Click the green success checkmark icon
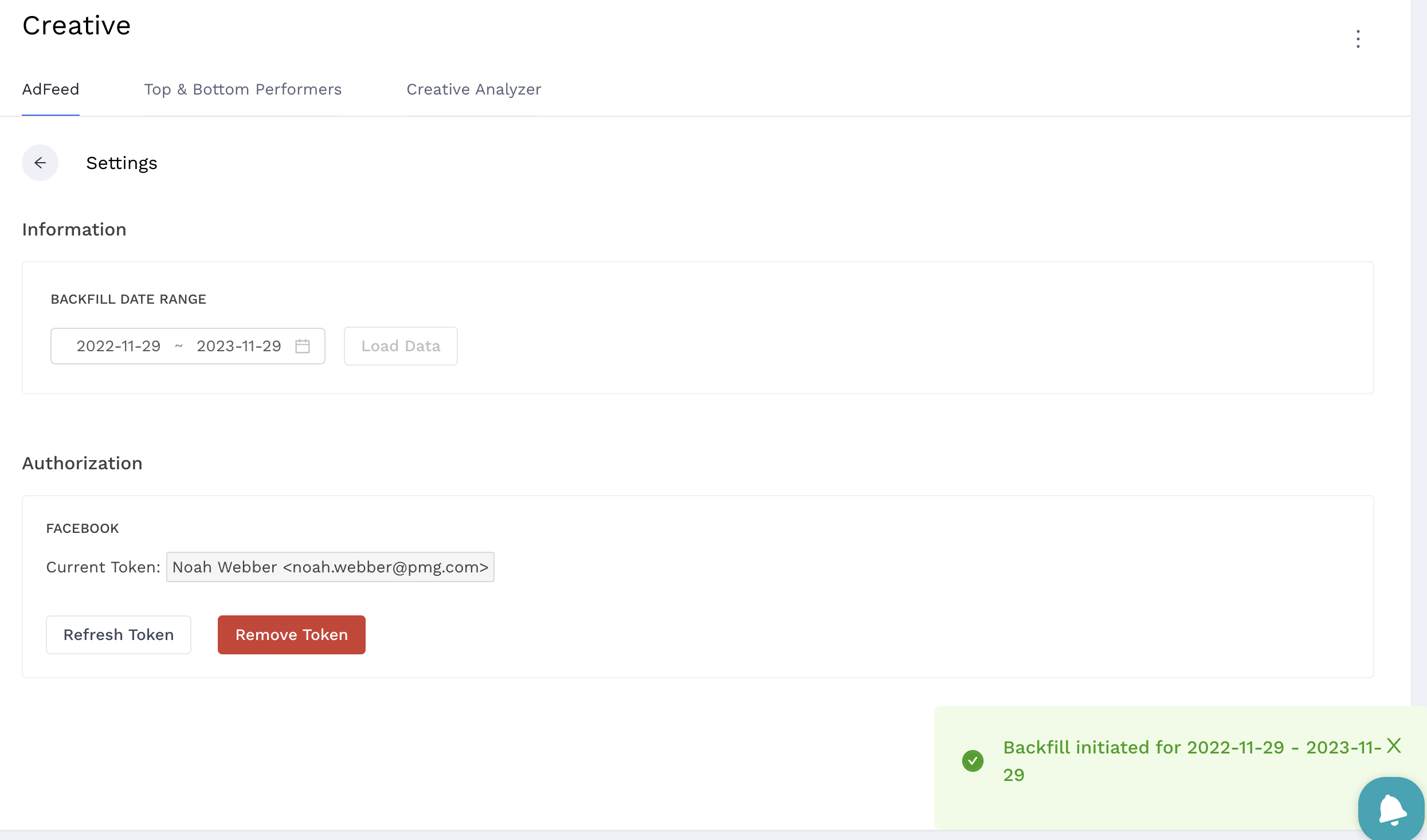The image size is (1427, 840). click(973, 760)
